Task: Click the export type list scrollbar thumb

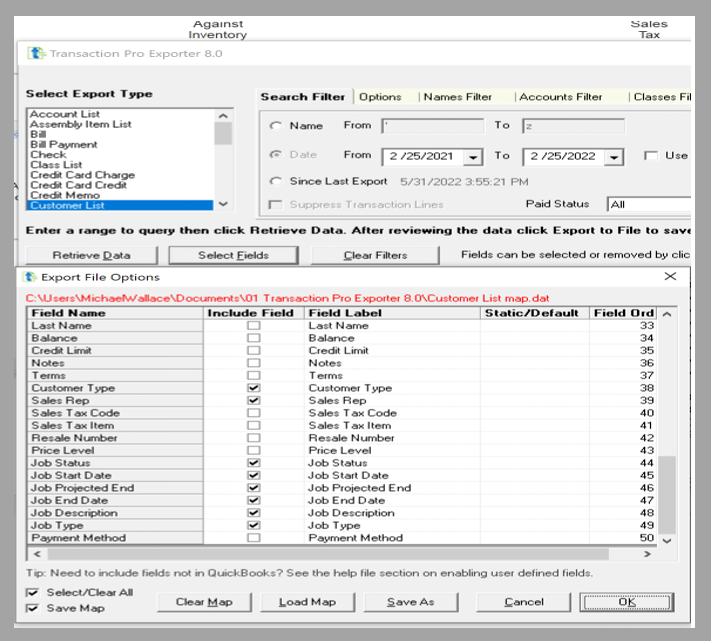Action: click(x=223, y=133)
